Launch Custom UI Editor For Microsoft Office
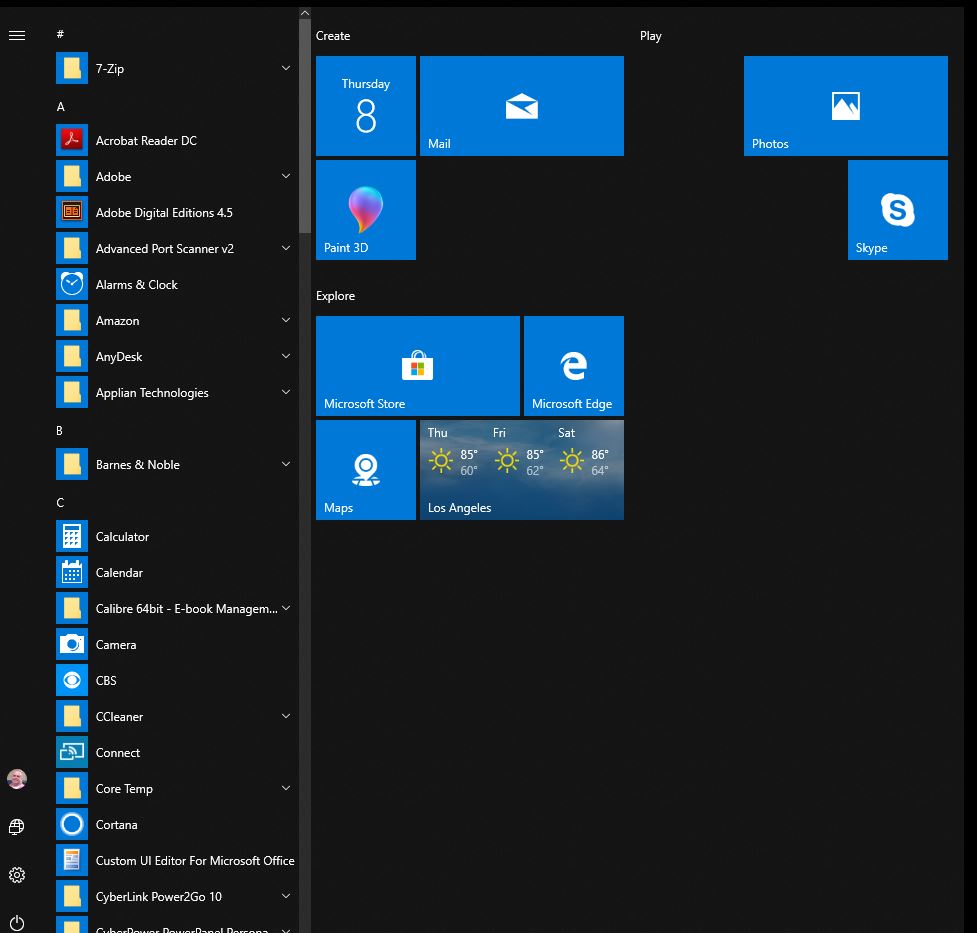This screenshot has width=977, height=933. 174,861
